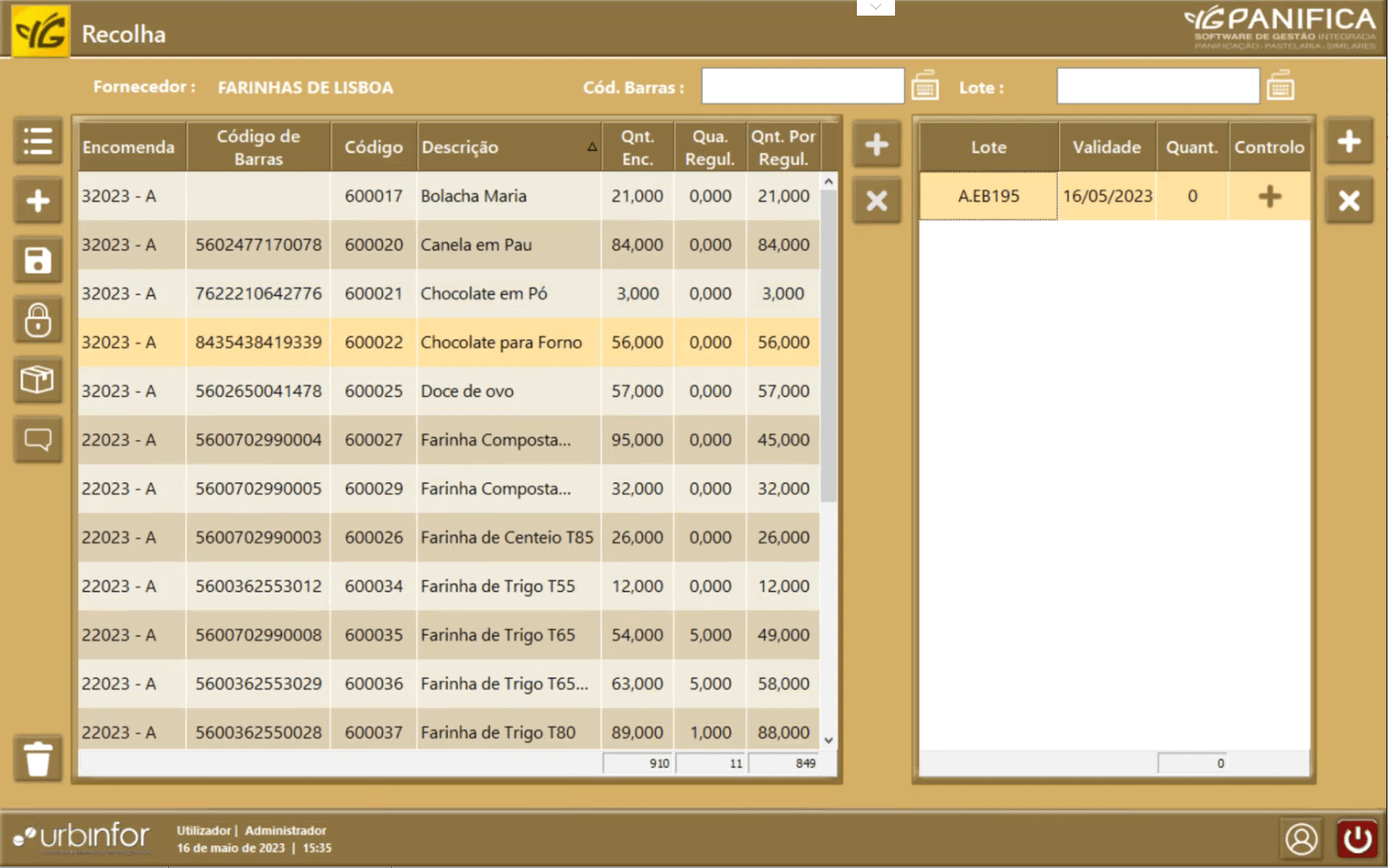Screen dimensions: 1388x868
Task: Click the save floppy disk icon
Action: tap(37, 261)
